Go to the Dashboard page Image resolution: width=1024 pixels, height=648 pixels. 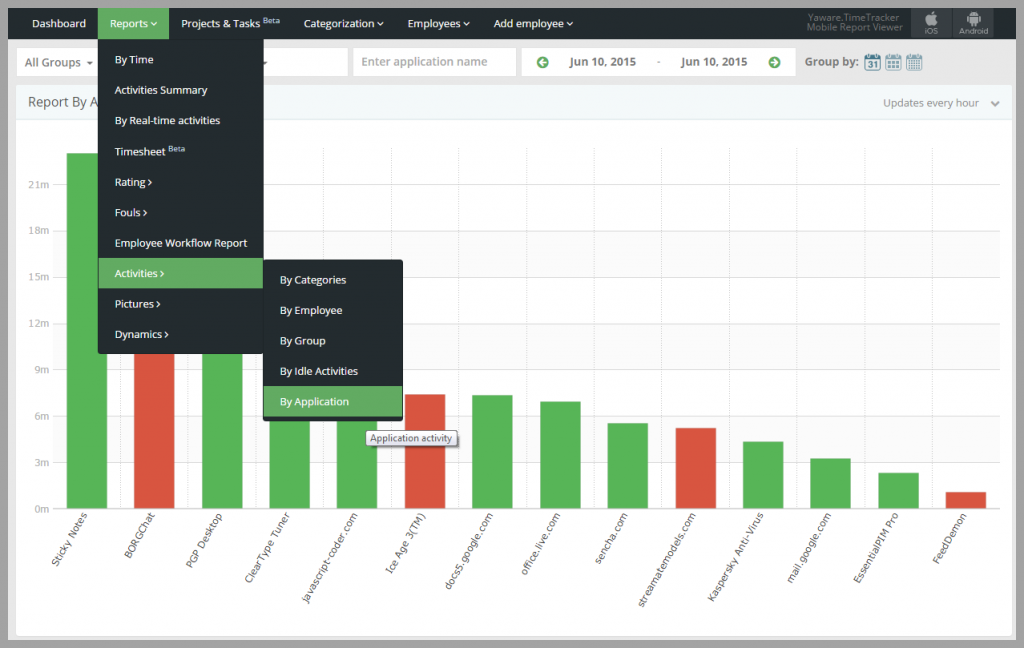tap(59, 23)
